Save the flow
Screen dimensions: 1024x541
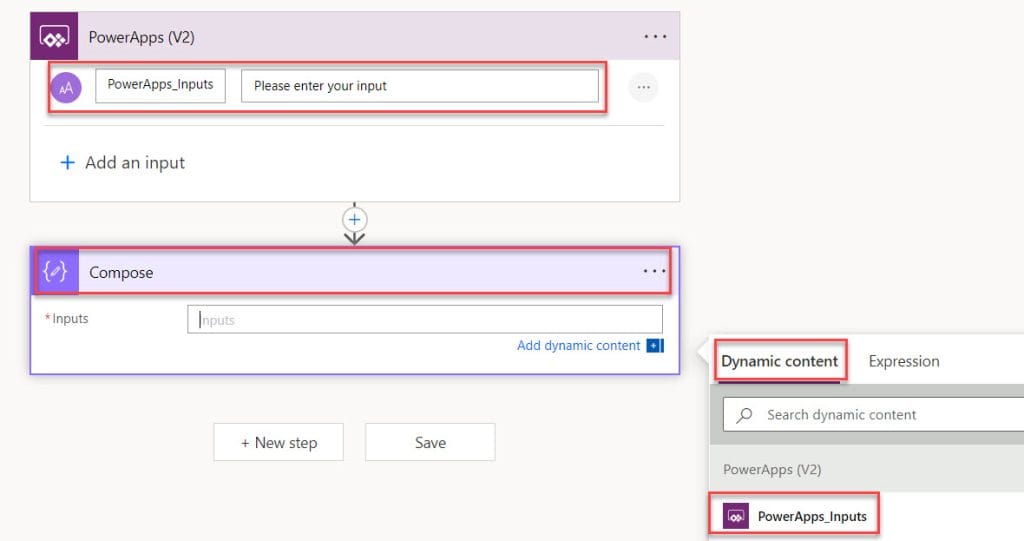tap(430, 442)
